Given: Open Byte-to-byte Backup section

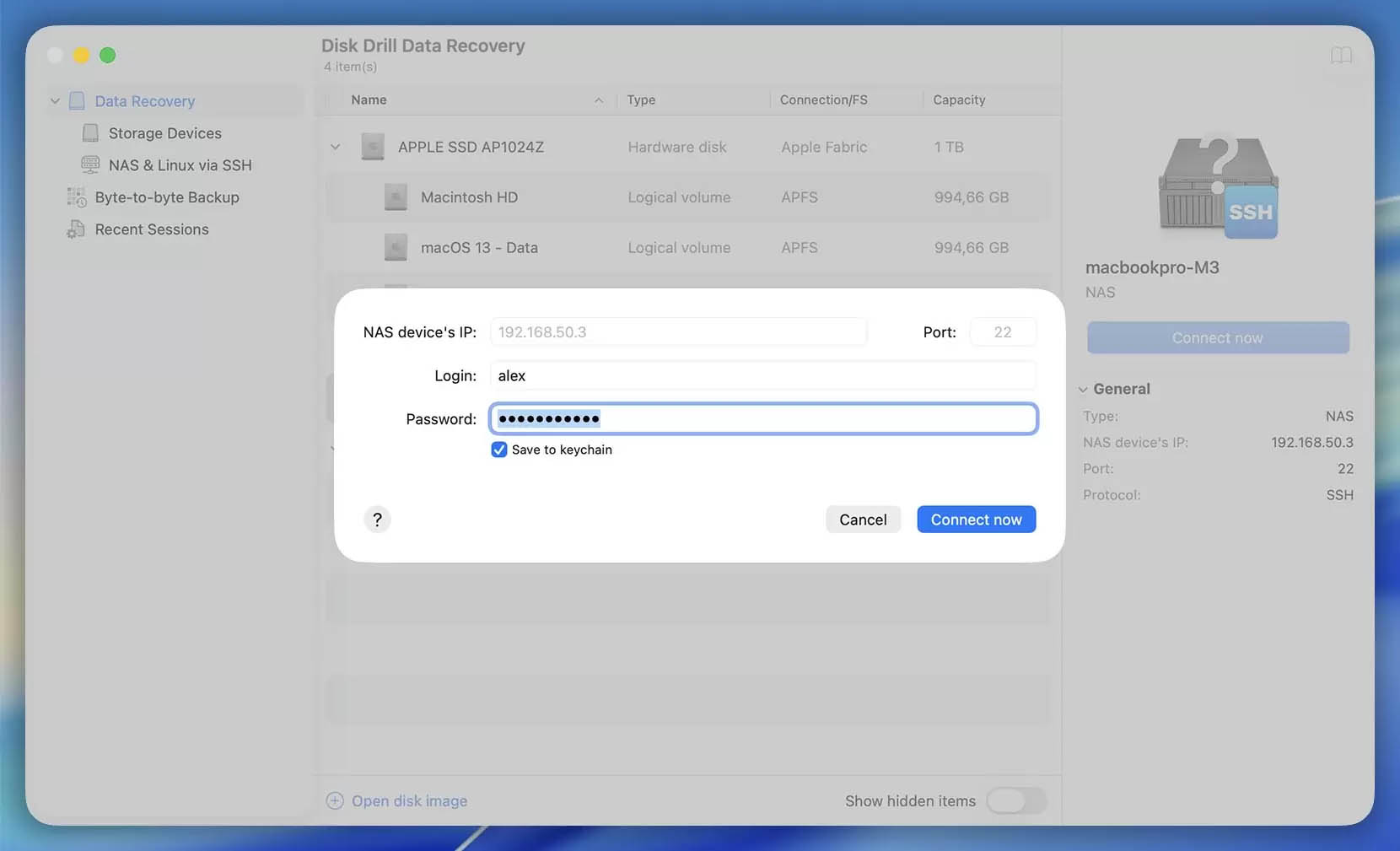Looking at the screenshot, I should (167, 197).
